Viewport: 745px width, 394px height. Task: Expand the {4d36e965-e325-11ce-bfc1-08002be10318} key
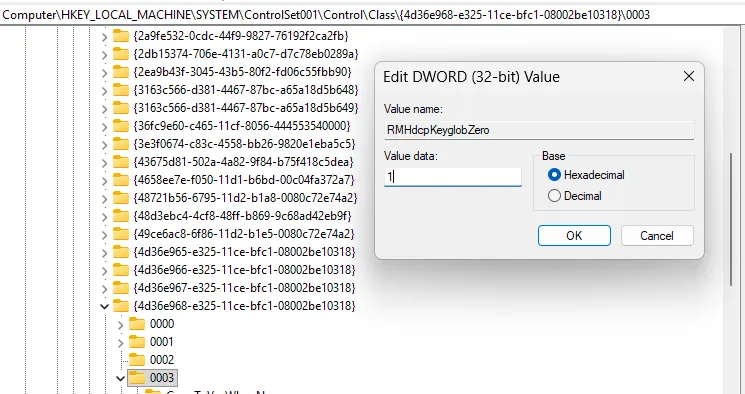pos(105,252)
